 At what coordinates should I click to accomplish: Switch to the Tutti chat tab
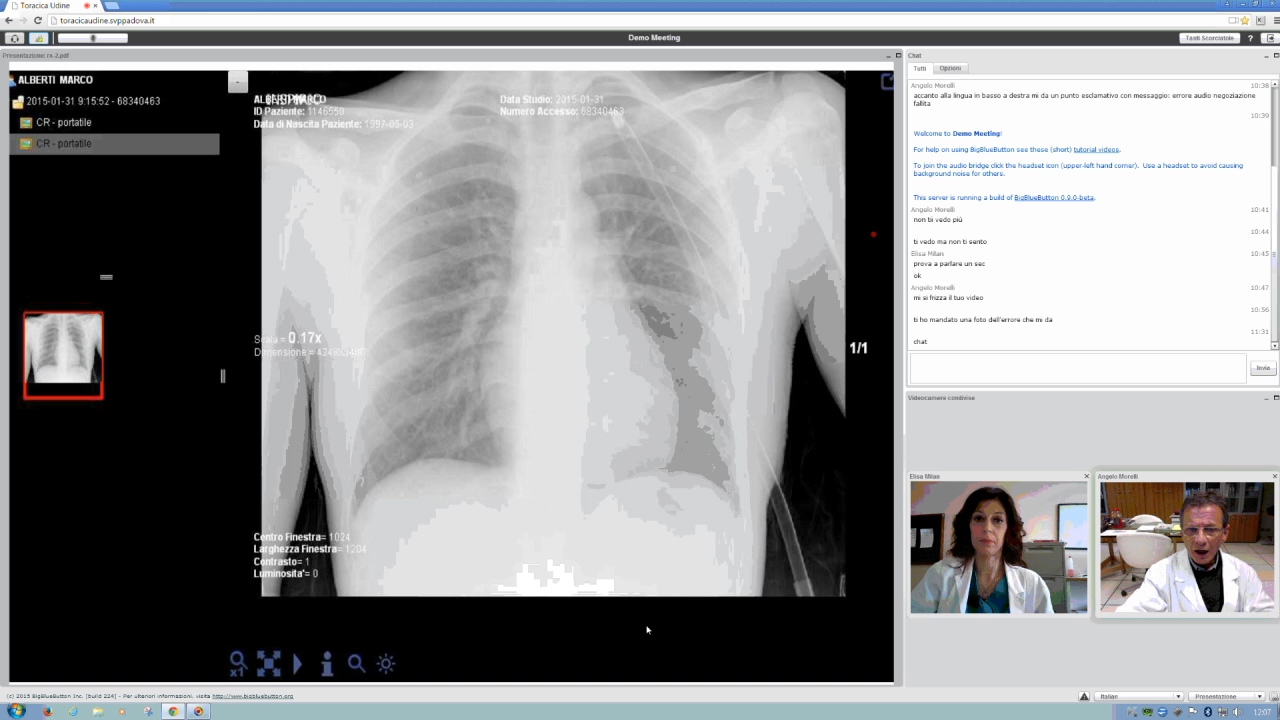pyautogui.click(x=920, y=68)
